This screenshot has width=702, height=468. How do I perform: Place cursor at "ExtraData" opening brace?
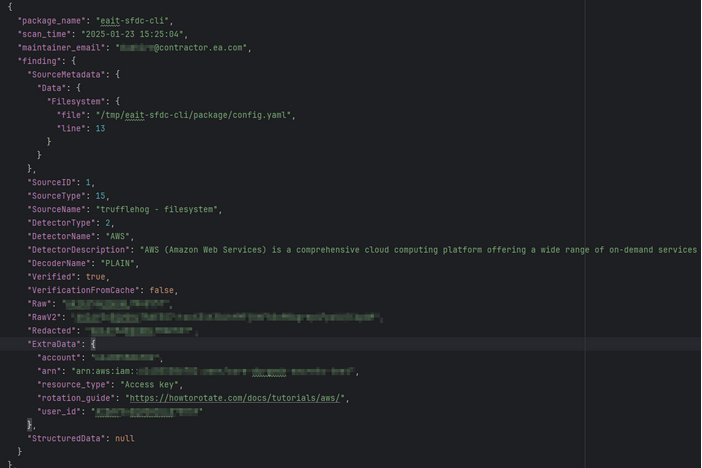[x=93, y=344]
